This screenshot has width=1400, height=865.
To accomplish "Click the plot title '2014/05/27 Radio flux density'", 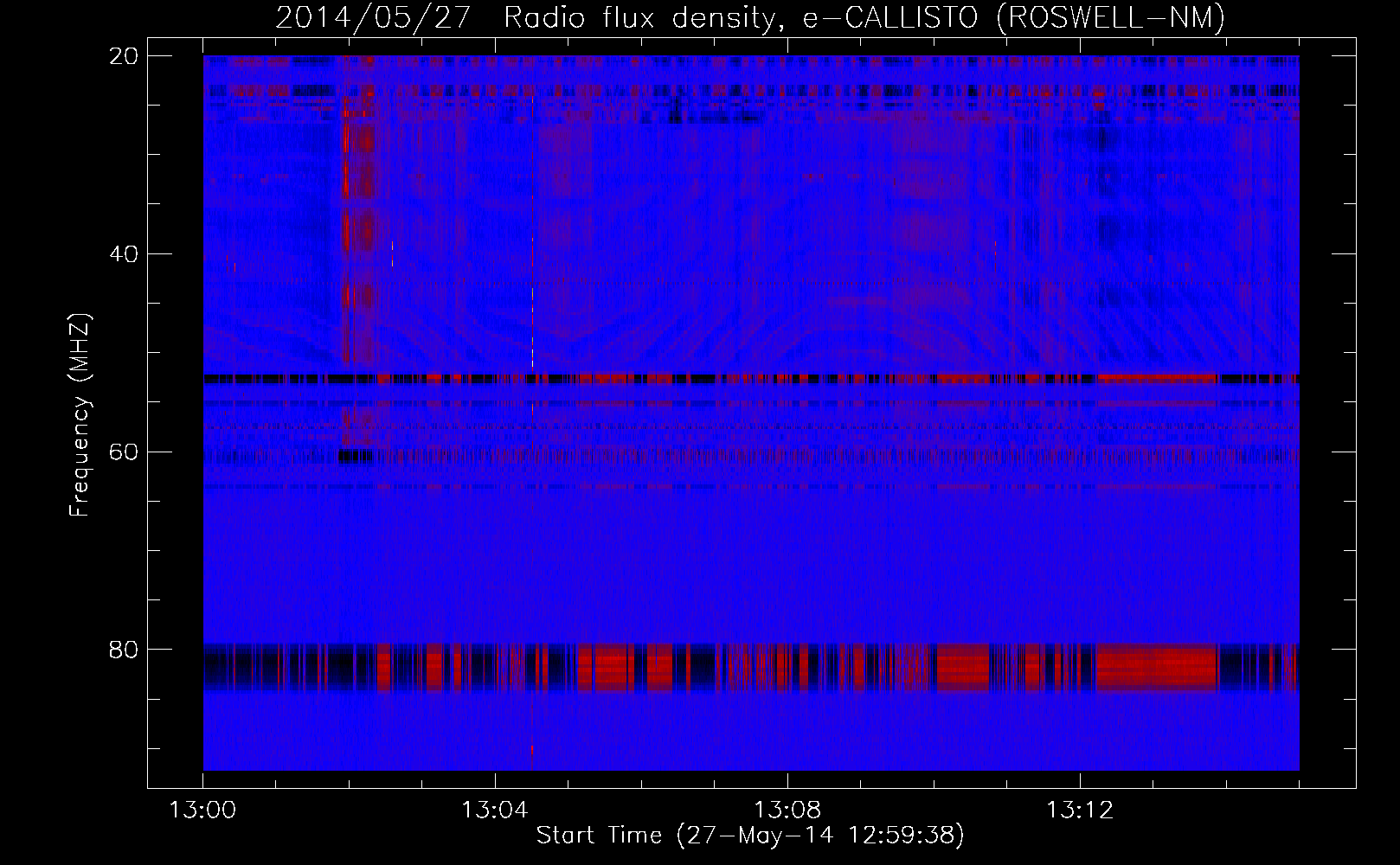I will coord(530,18).
